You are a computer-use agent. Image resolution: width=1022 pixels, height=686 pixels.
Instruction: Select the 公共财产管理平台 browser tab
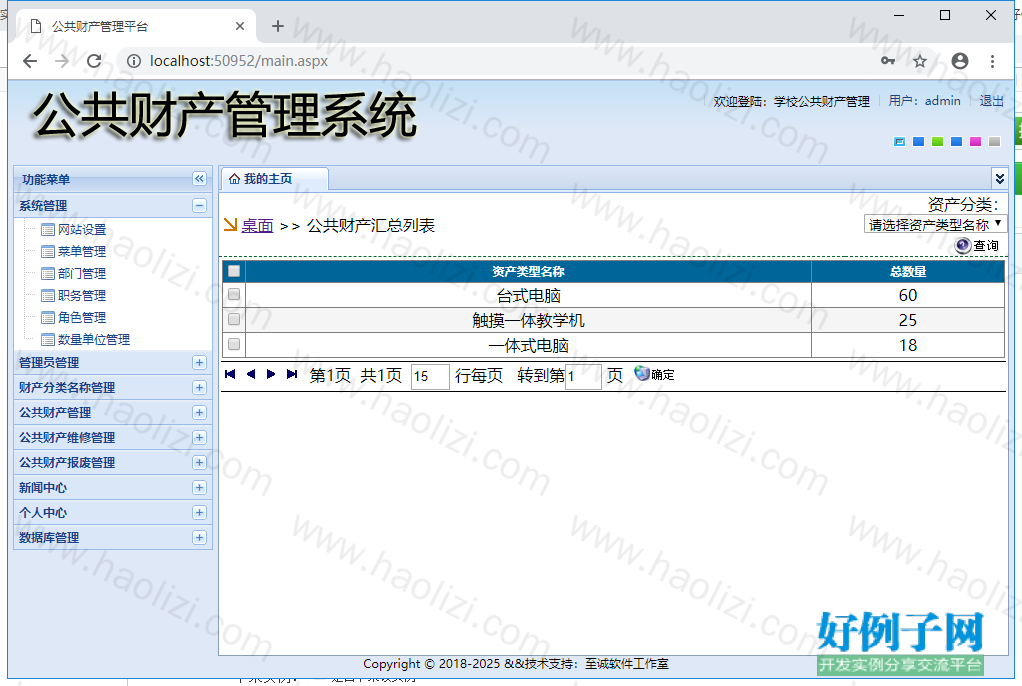[x=134, y=26]
